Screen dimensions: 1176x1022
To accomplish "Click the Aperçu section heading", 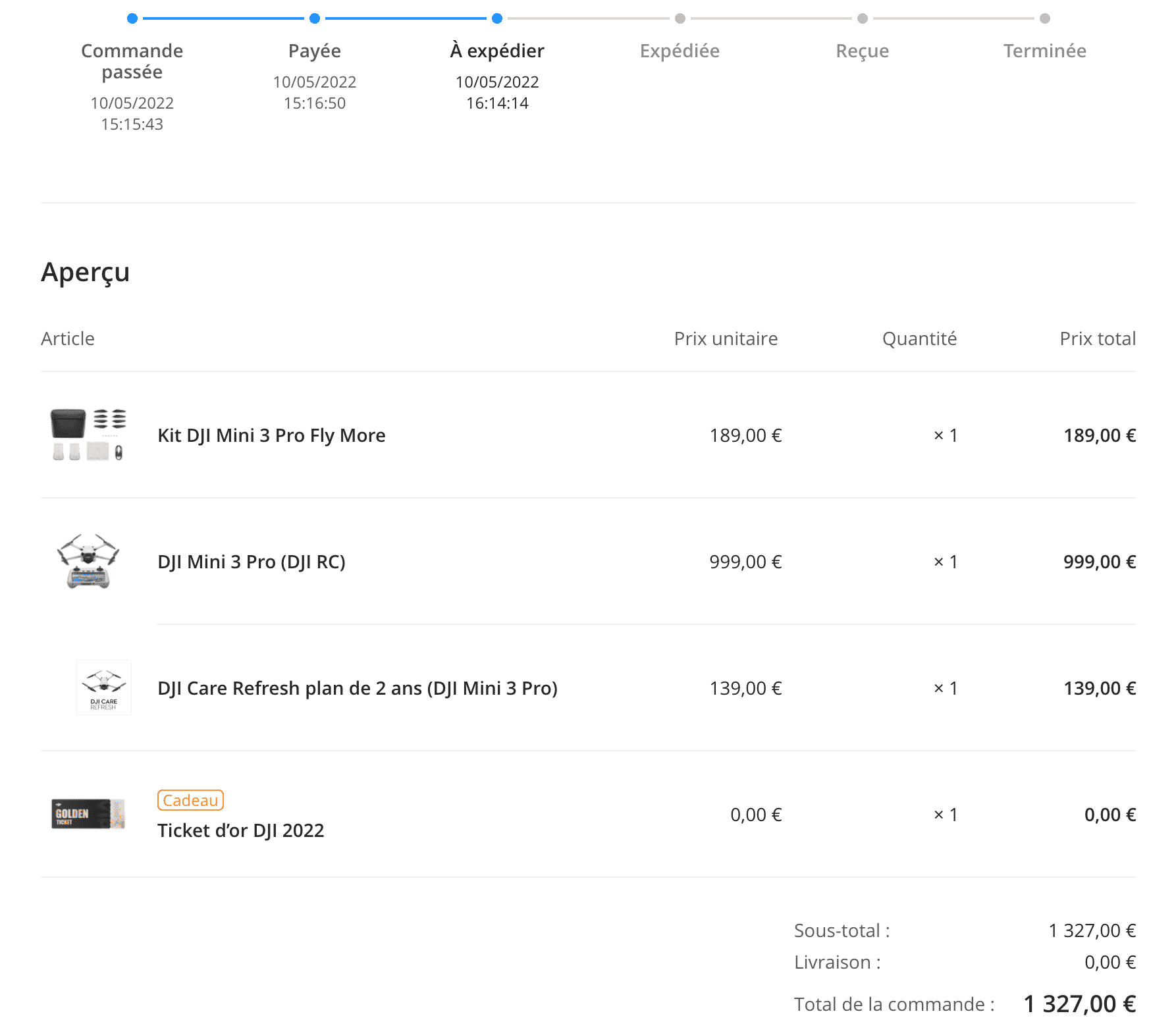I will (86, 273).
